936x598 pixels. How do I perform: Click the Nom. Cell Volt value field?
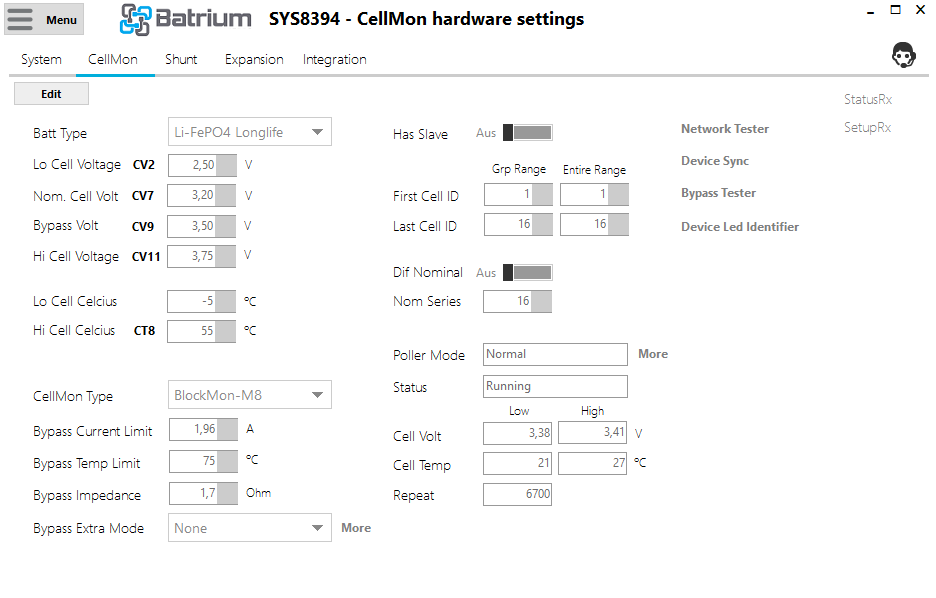point(202,196)
